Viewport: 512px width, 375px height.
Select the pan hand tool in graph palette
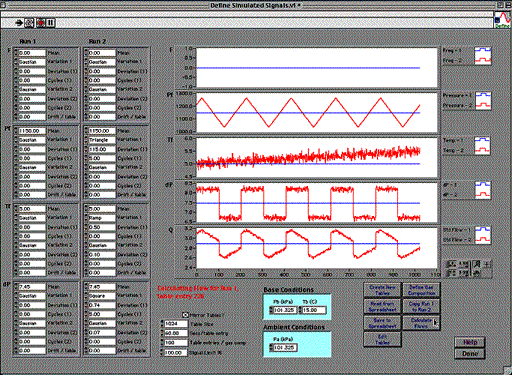point(477,273)
